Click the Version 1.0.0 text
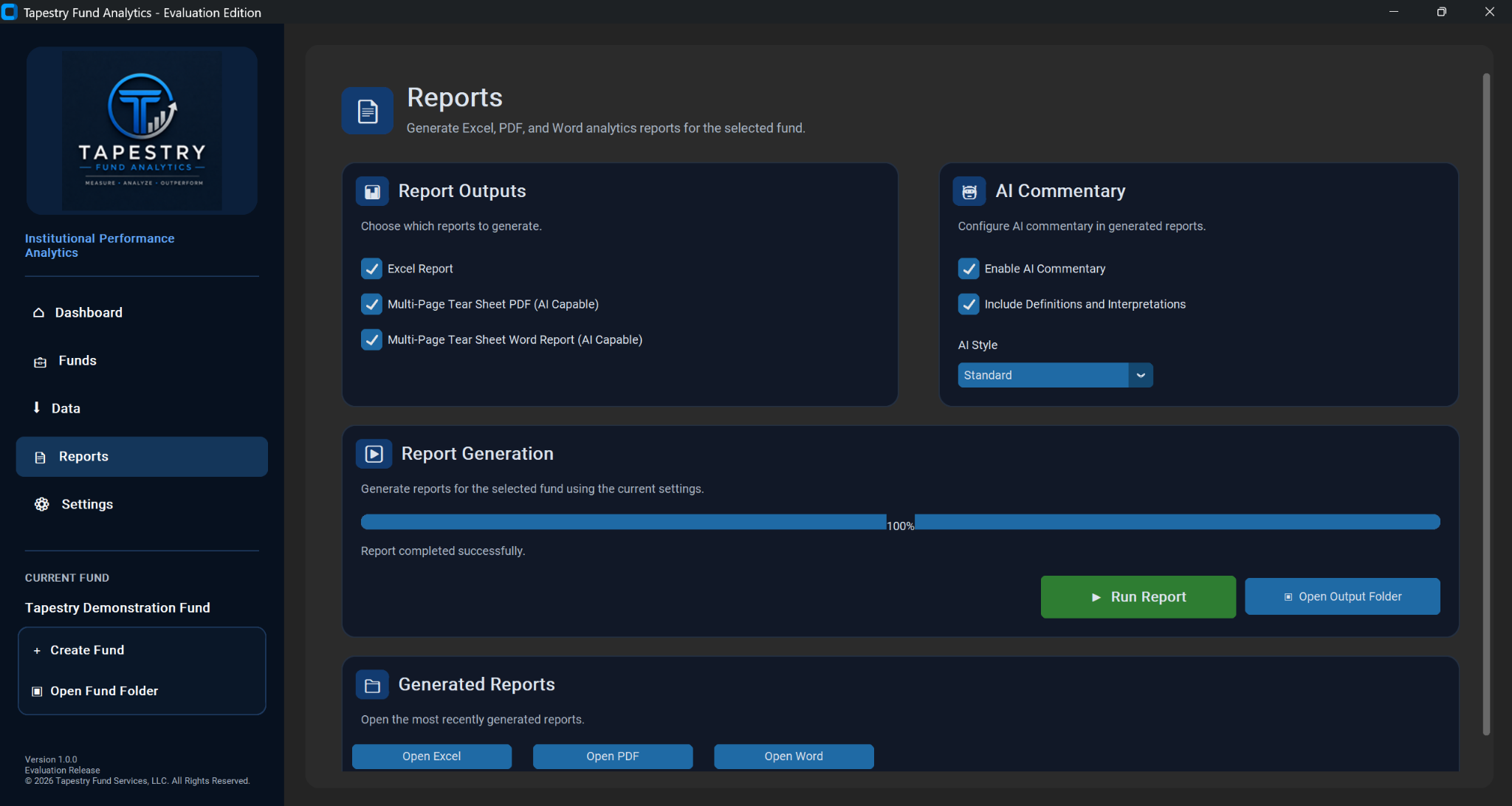 click(x=51, y=759)
